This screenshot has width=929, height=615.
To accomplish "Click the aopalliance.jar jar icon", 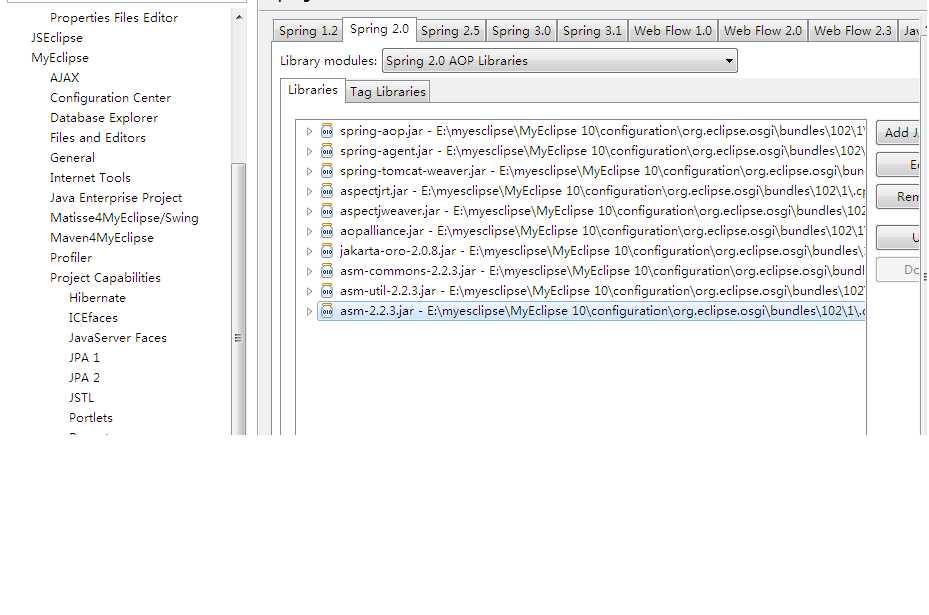I will tap(326, 231).
